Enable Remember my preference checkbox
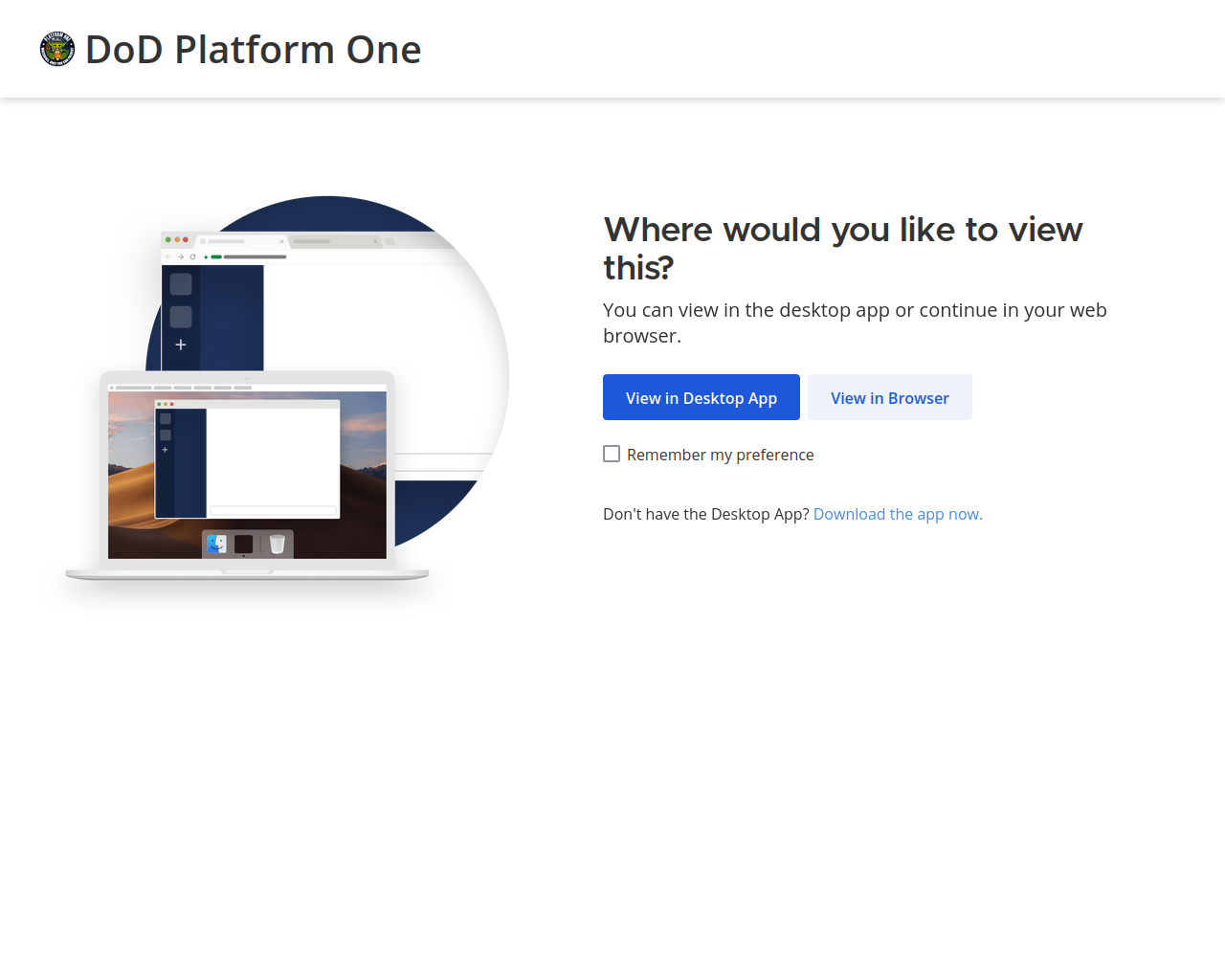Viewport: 1225px width, 980px height. click(x=612, y=454)
